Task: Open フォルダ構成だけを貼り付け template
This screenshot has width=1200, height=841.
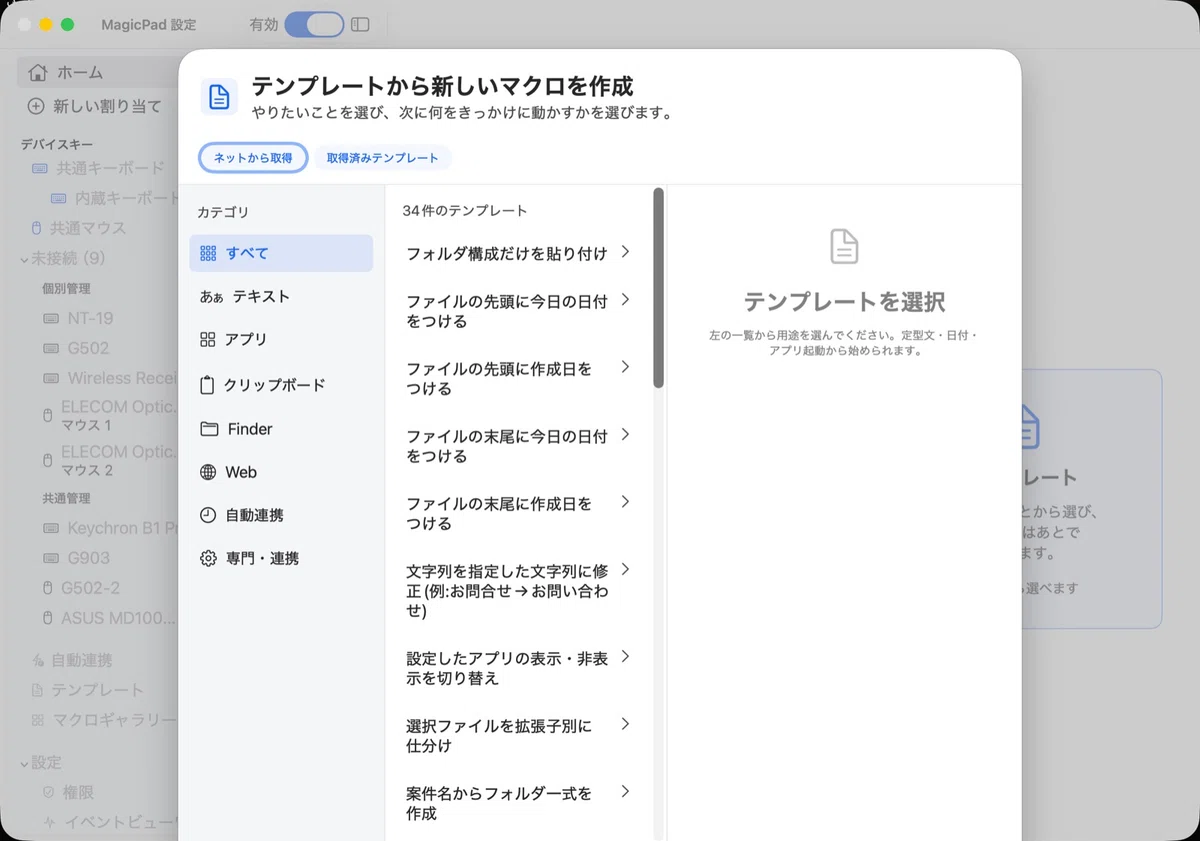Action: (x=518, y=253)
